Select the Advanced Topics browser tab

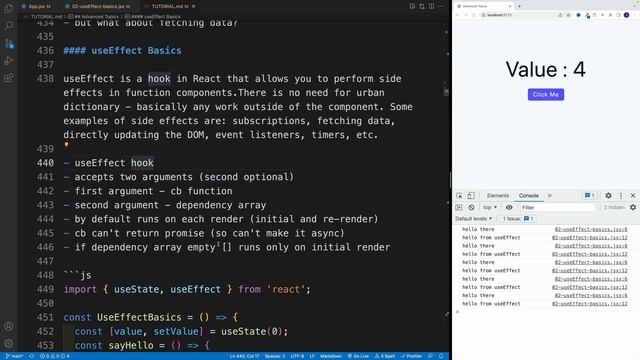pos(484,6)
